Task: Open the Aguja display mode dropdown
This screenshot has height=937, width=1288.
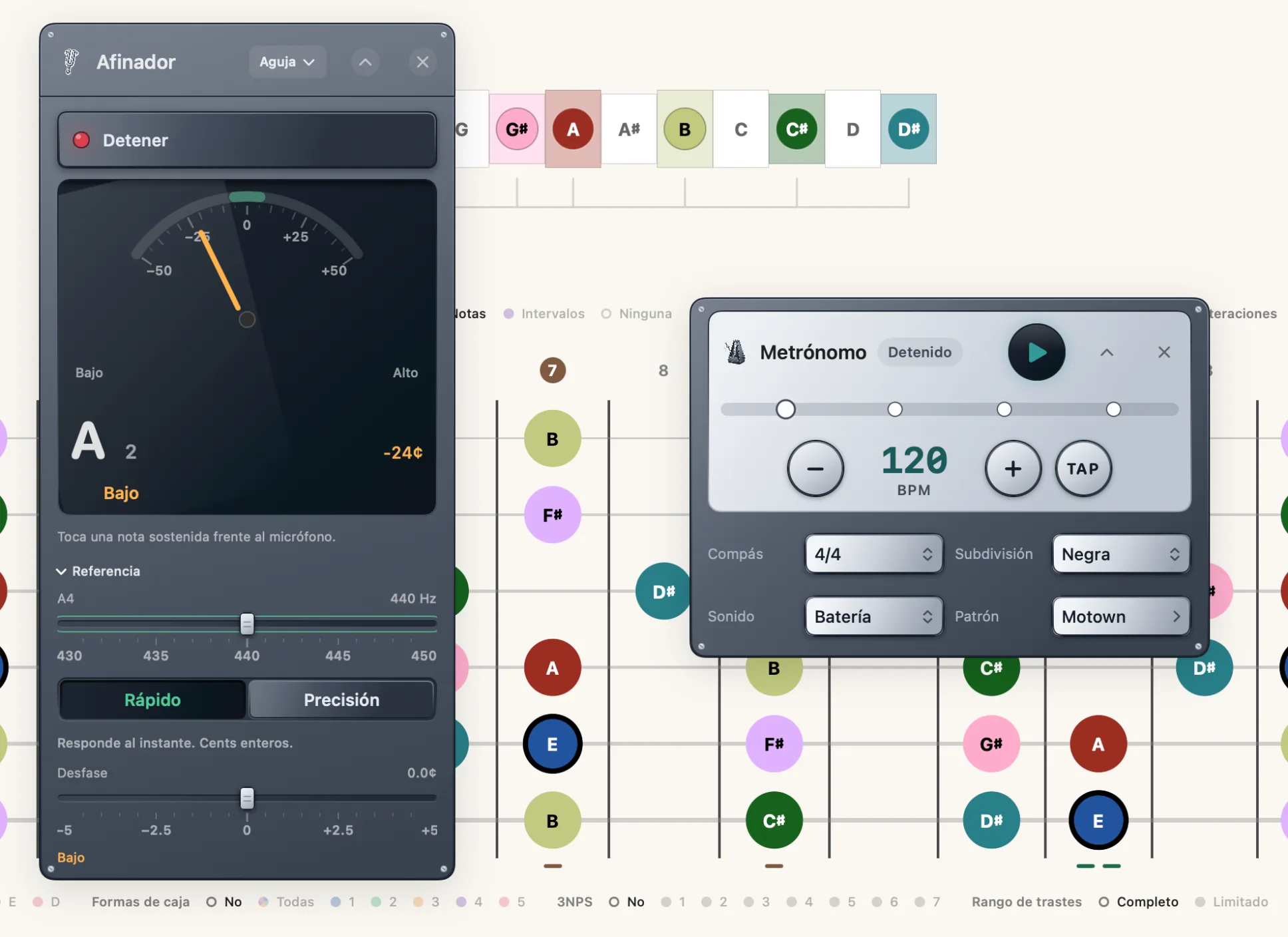Action: (x=287, y=62)
